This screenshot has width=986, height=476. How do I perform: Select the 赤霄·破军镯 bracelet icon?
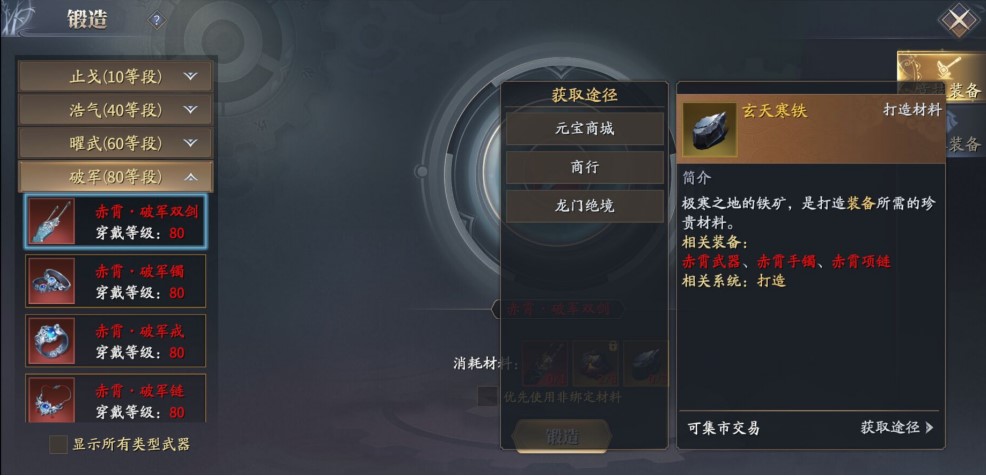click(52, 281)
